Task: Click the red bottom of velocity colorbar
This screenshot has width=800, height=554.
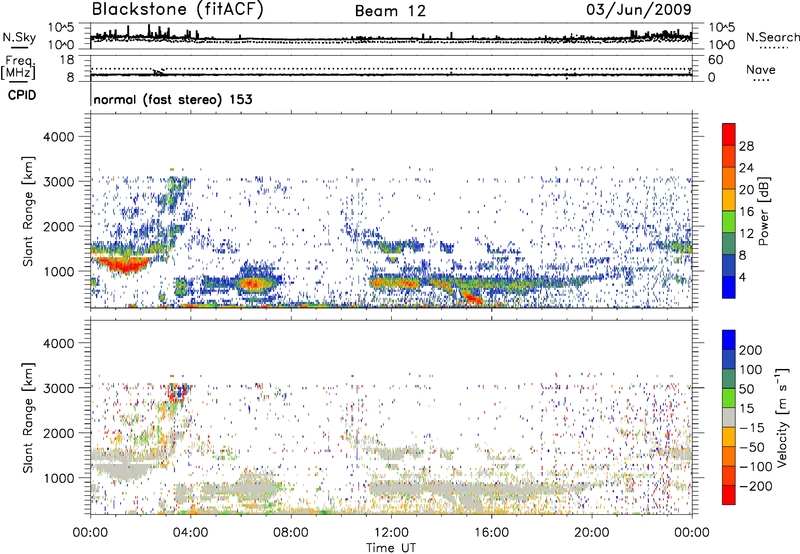Action: point(729,495)
